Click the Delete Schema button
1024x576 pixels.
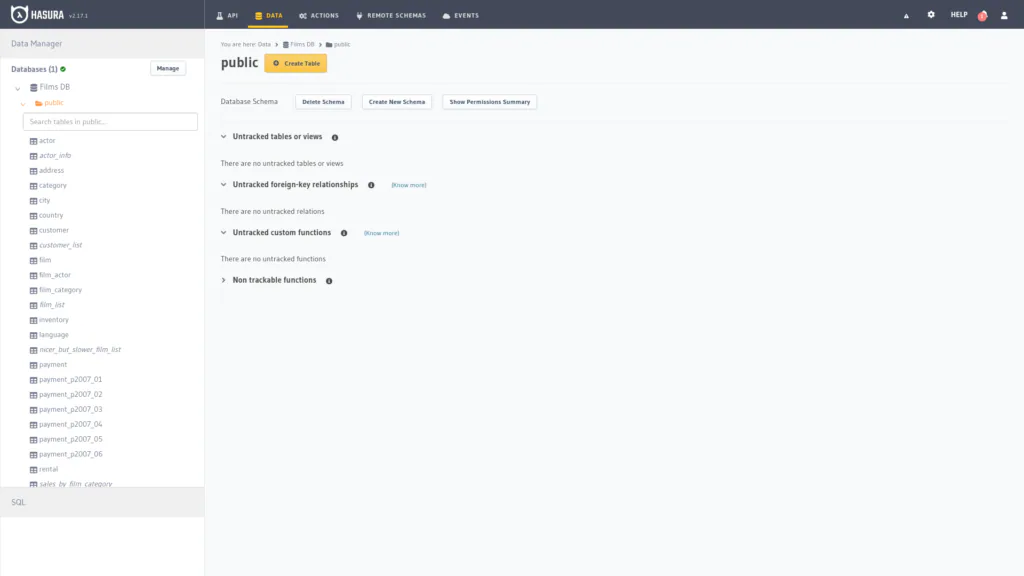pos(323,102)
